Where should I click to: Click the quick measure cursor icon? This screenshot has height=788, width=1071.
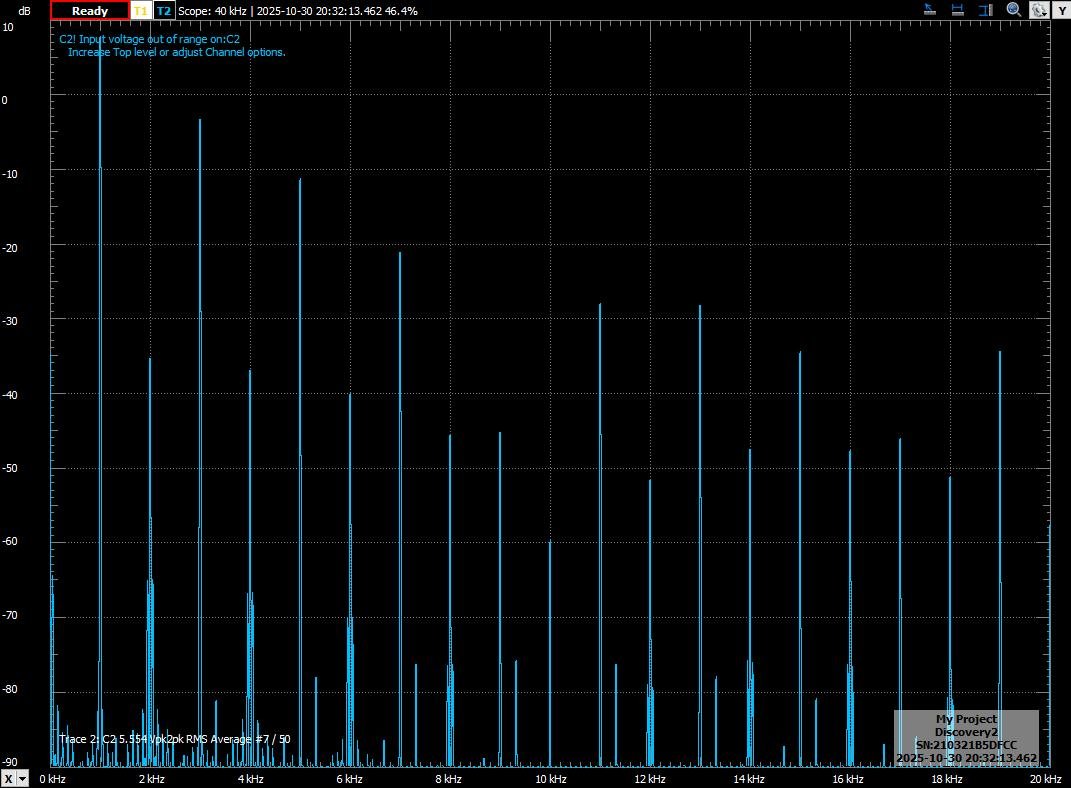tap(929, 10)
